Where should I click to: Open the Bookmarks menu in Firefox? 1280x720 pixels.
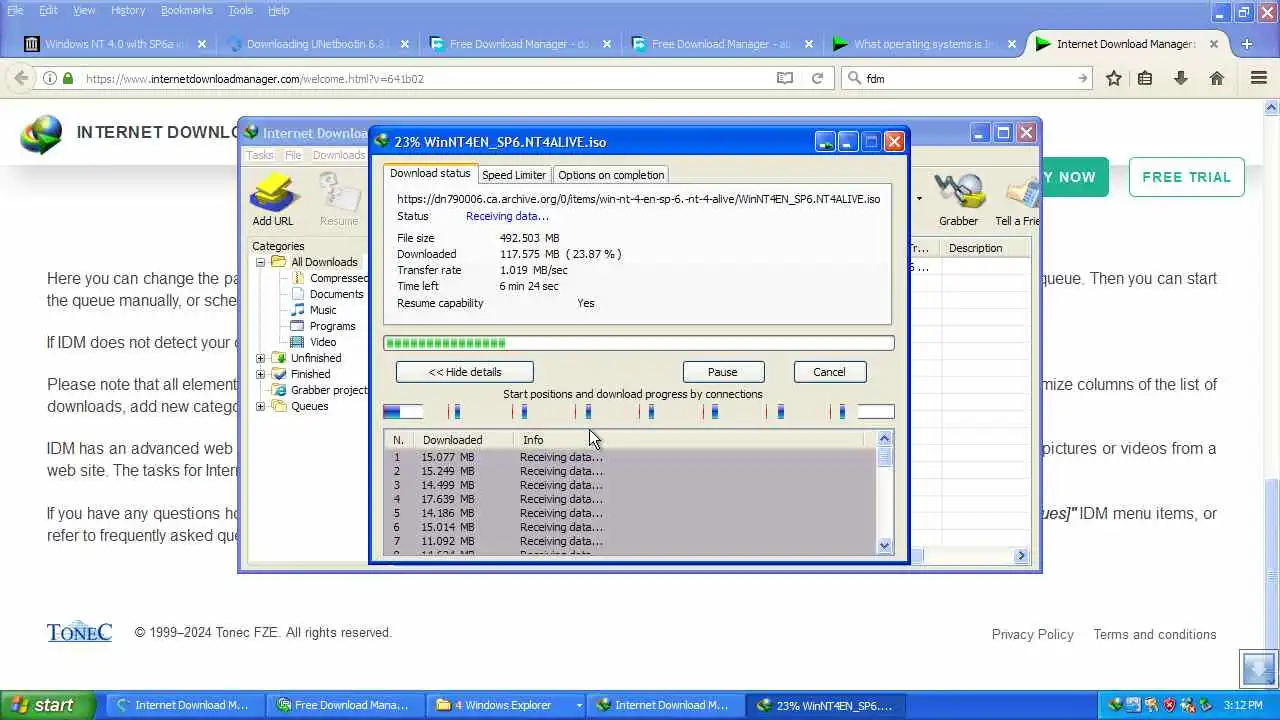pos(186,10)
